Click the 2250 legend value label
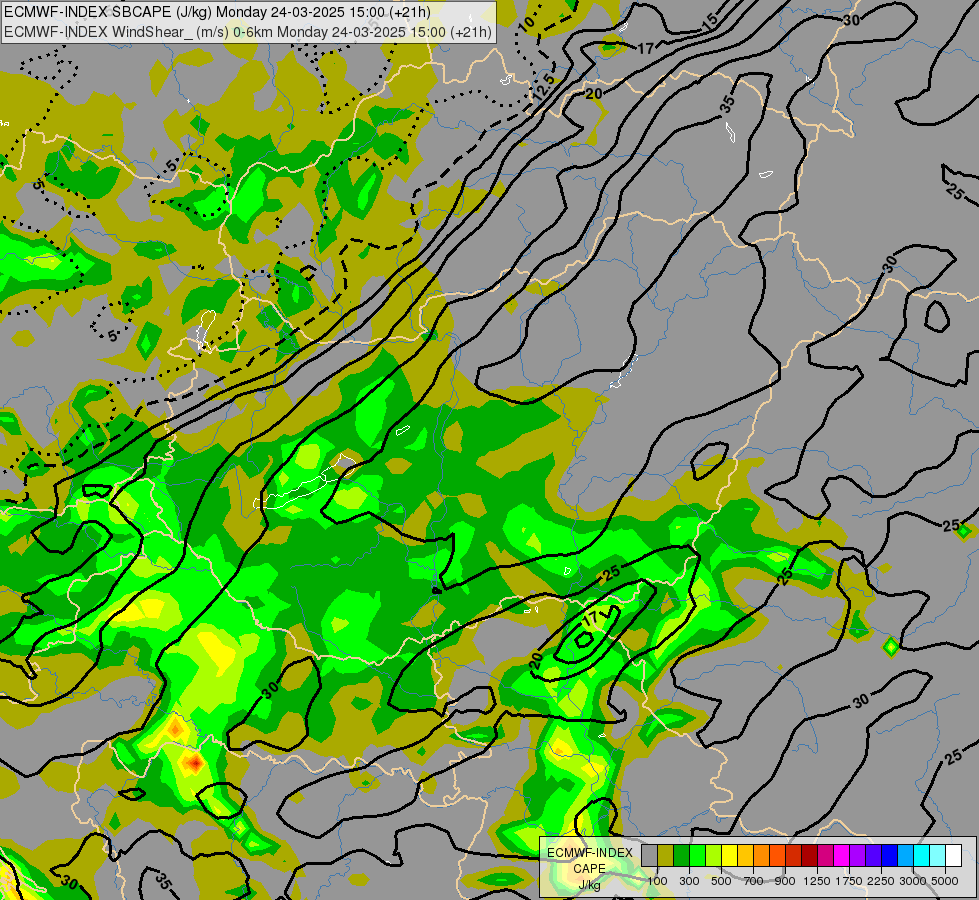Image resolution: width=979 pixels, height=900 pixels. coord(881,881)
